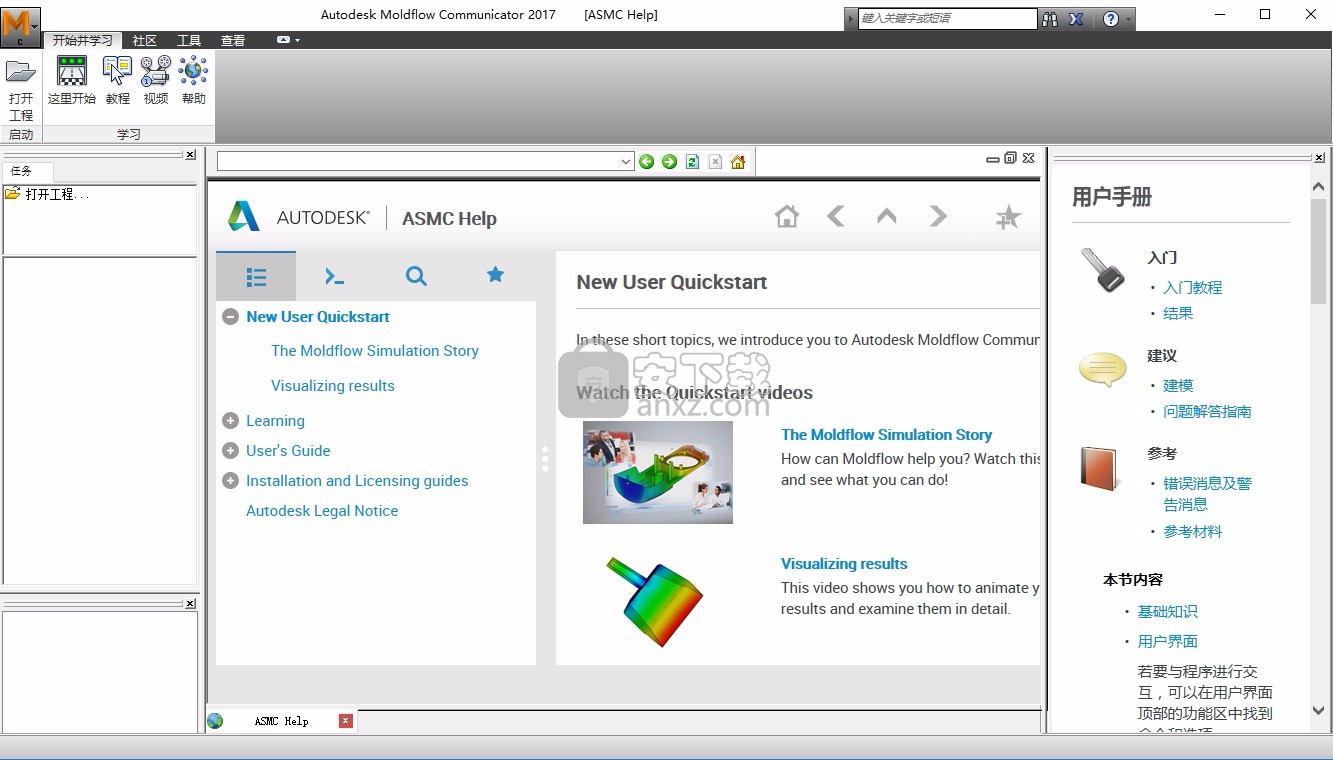Add topic to favorites star-plus icon
This screenshot has height=760, width=1333.
point(1008,217)
